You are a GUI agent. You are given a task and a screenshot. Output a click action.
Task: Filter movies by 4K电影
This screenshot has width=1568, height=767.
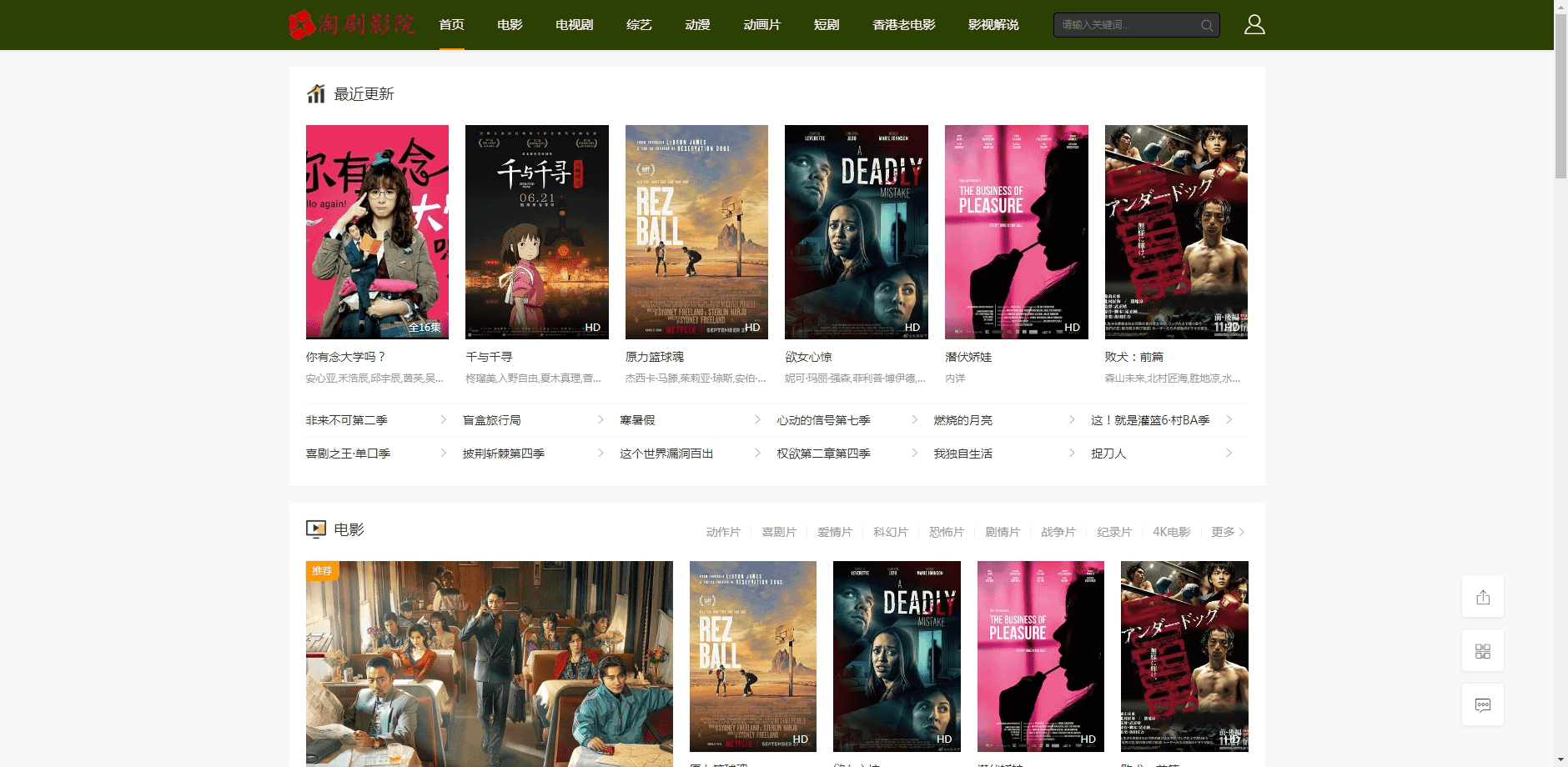pos(1172,532)
